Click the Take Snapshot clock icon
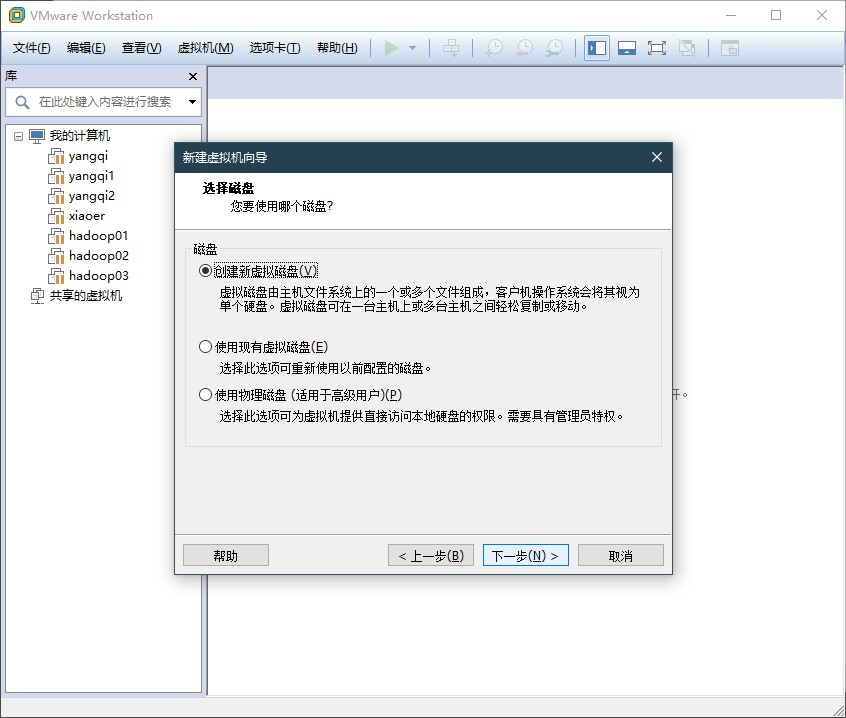Viewport: 846px width, 718px height. click(x=494, y=48)
